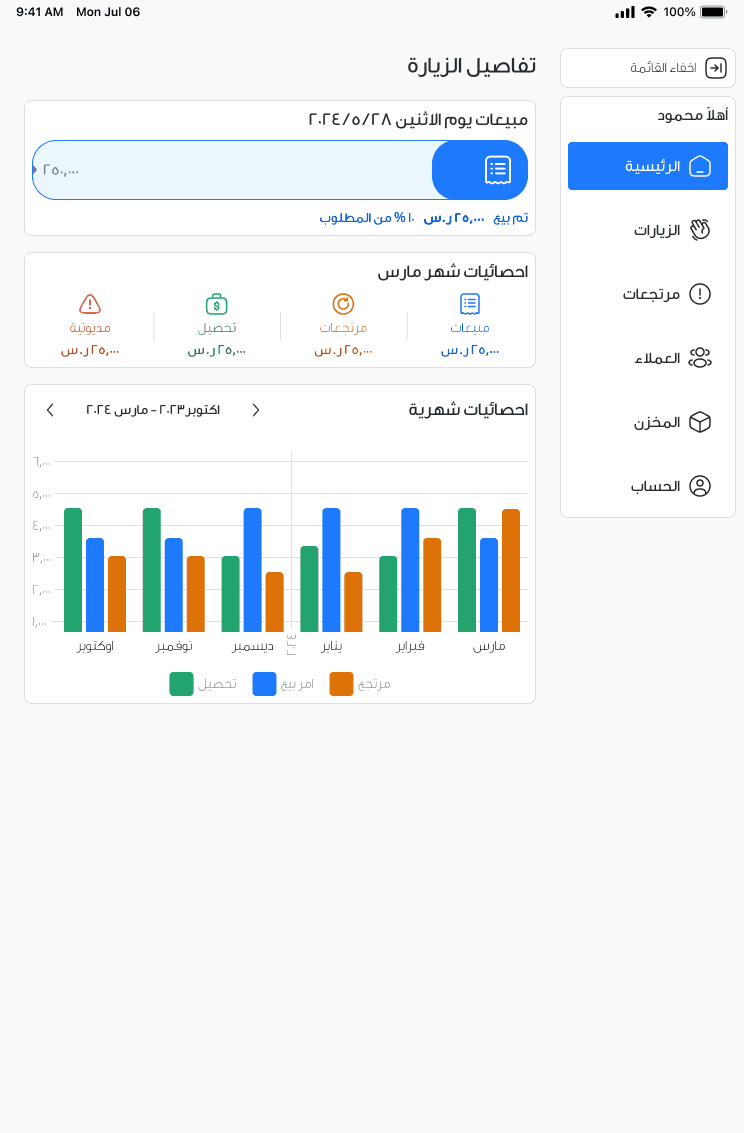The width and height of the screenshot is (744, 1133).
Task: Open الحساب from the sidebar
Action: [648, 486]
